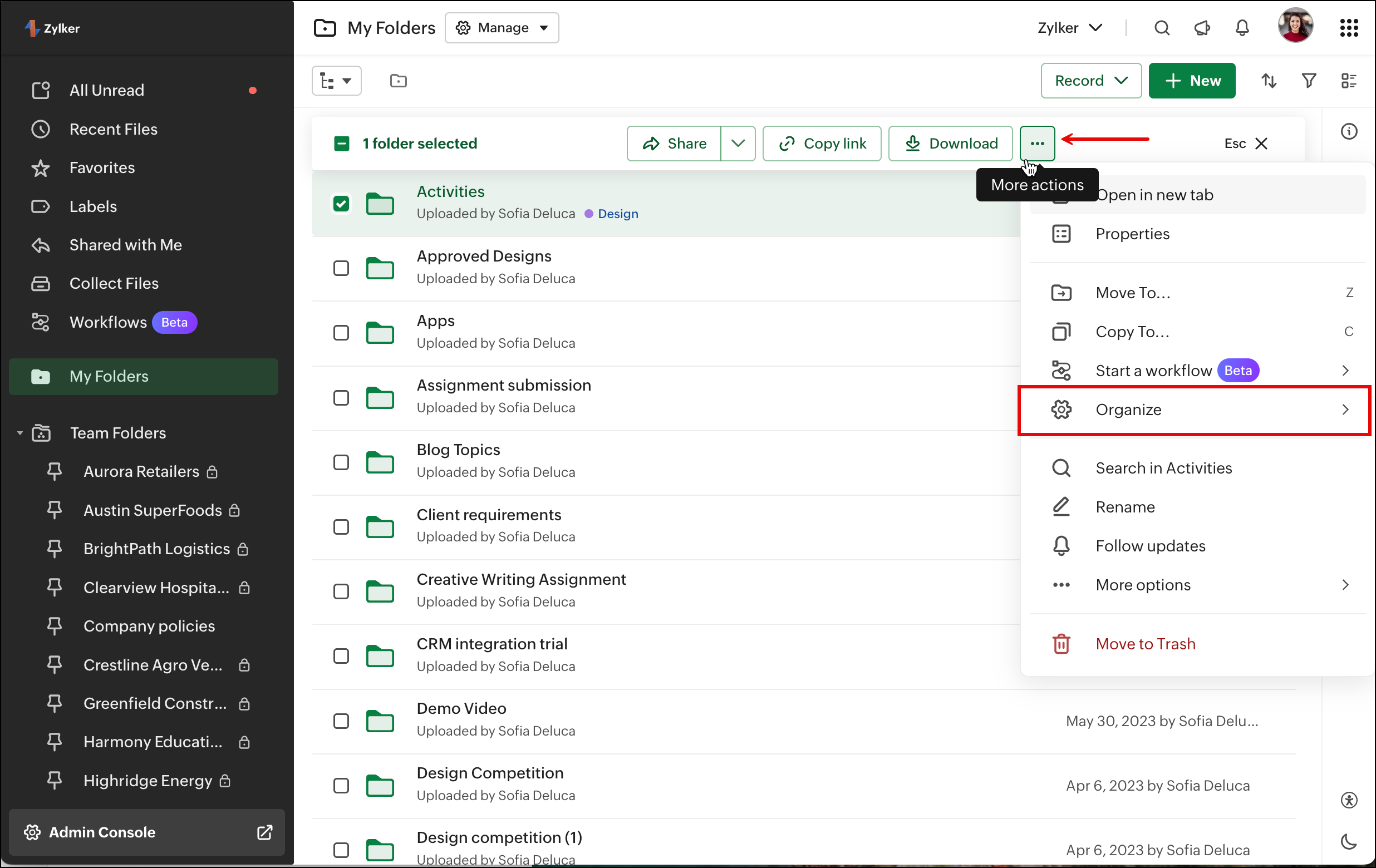Screen dimensions: 1376x868
Task: Open Aurora Retailers team folder
Action: coord(141,471)
